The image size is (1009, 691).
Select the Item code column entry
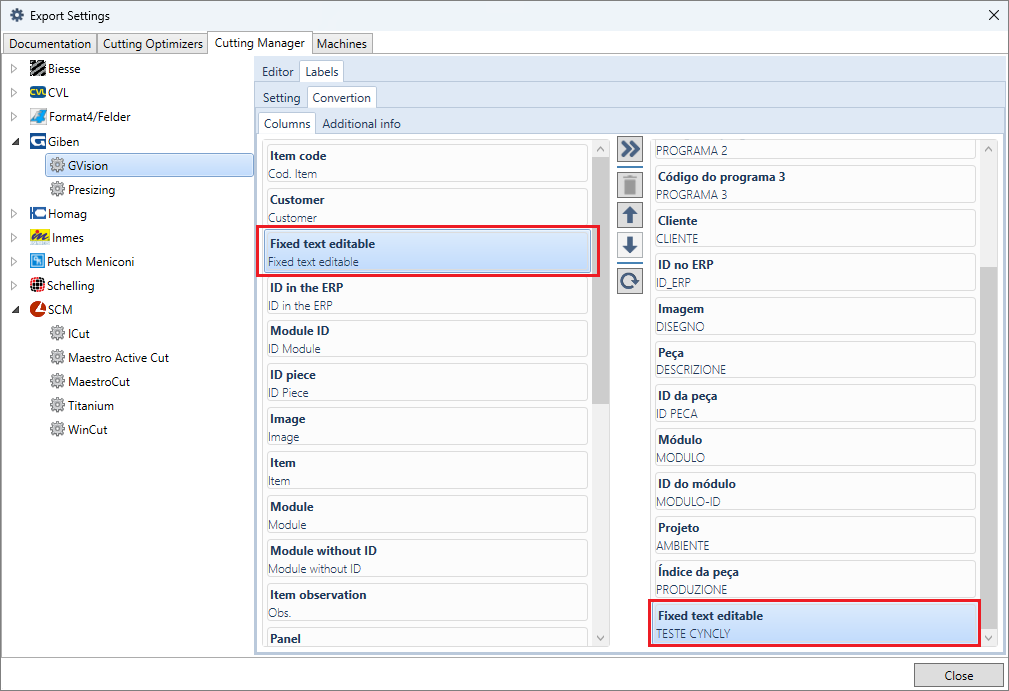click(x=427, y=163)
